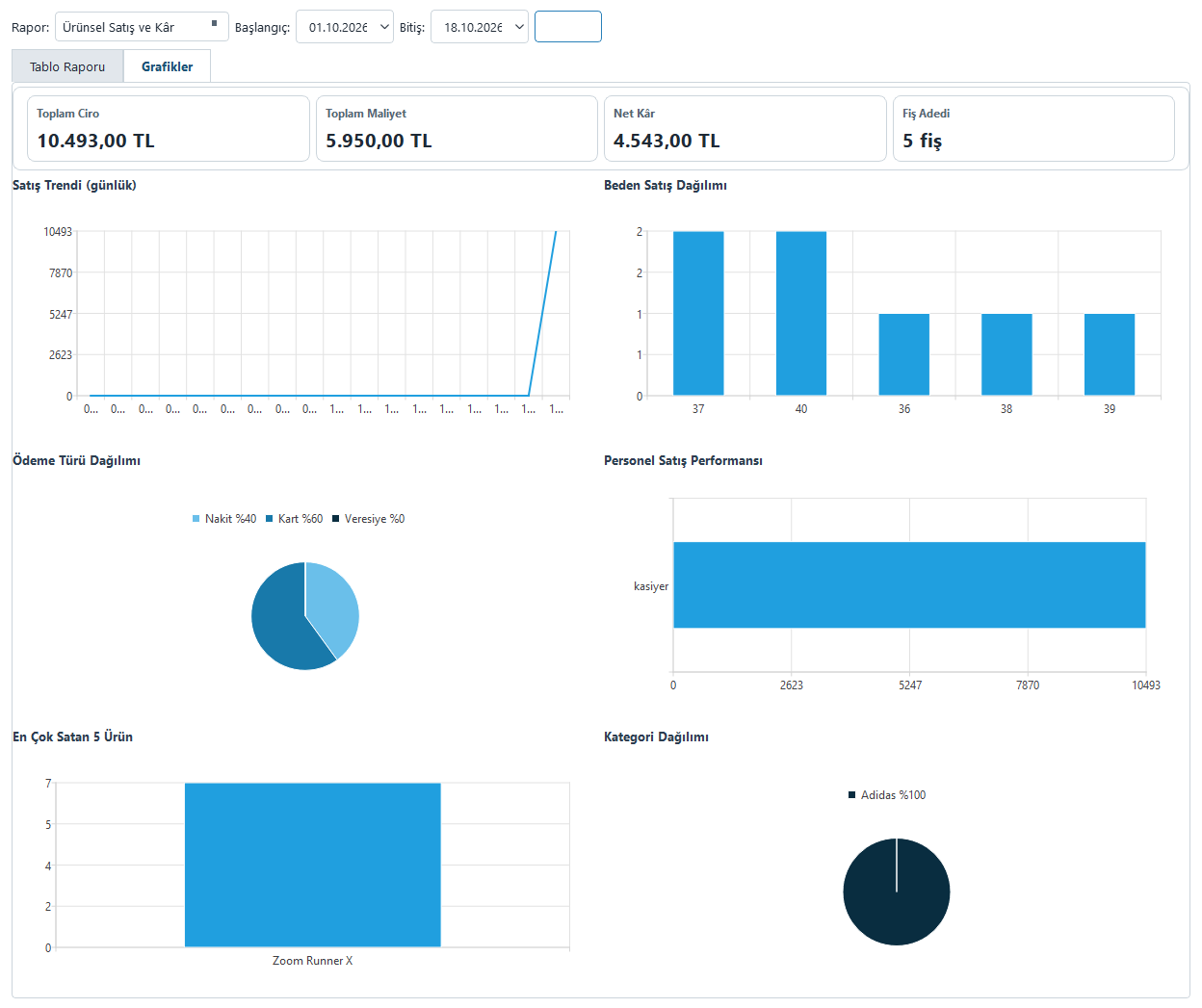This screenshot has height=1008, width=1202.
Task: Click the bar for size 37
Action: (698, 313)
